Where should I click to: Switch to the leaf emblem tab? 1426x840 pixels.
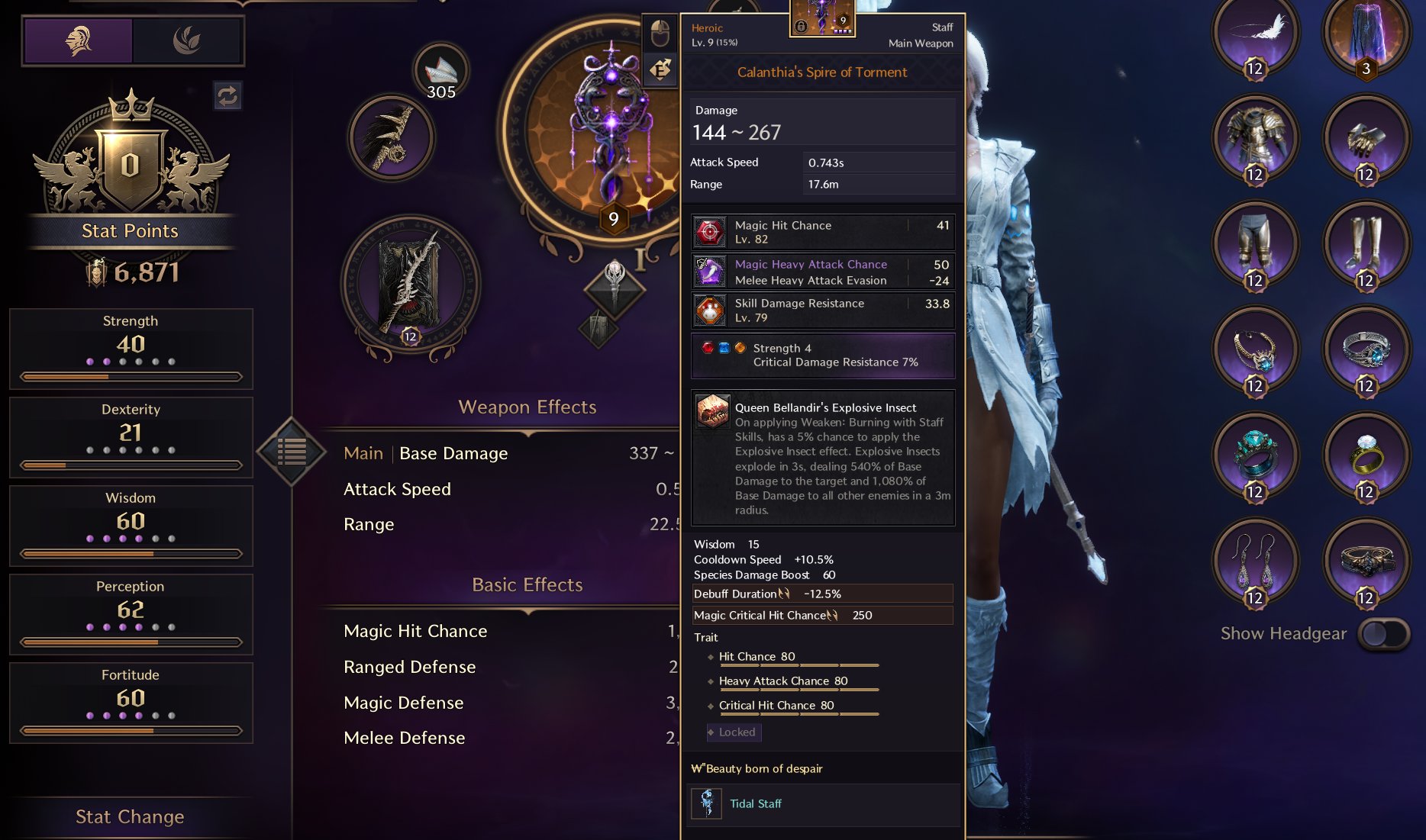click(187, 40)
